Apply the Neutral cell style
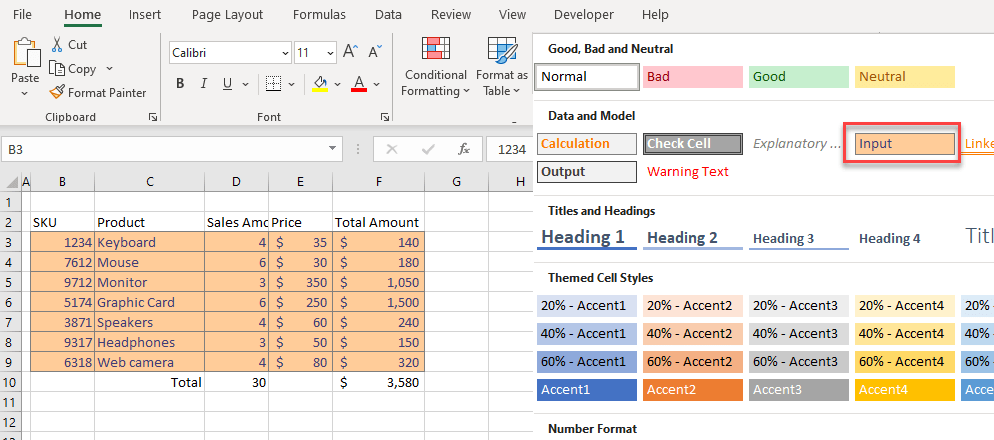Screen dimensions: 994x440 [x=905, y=77]
